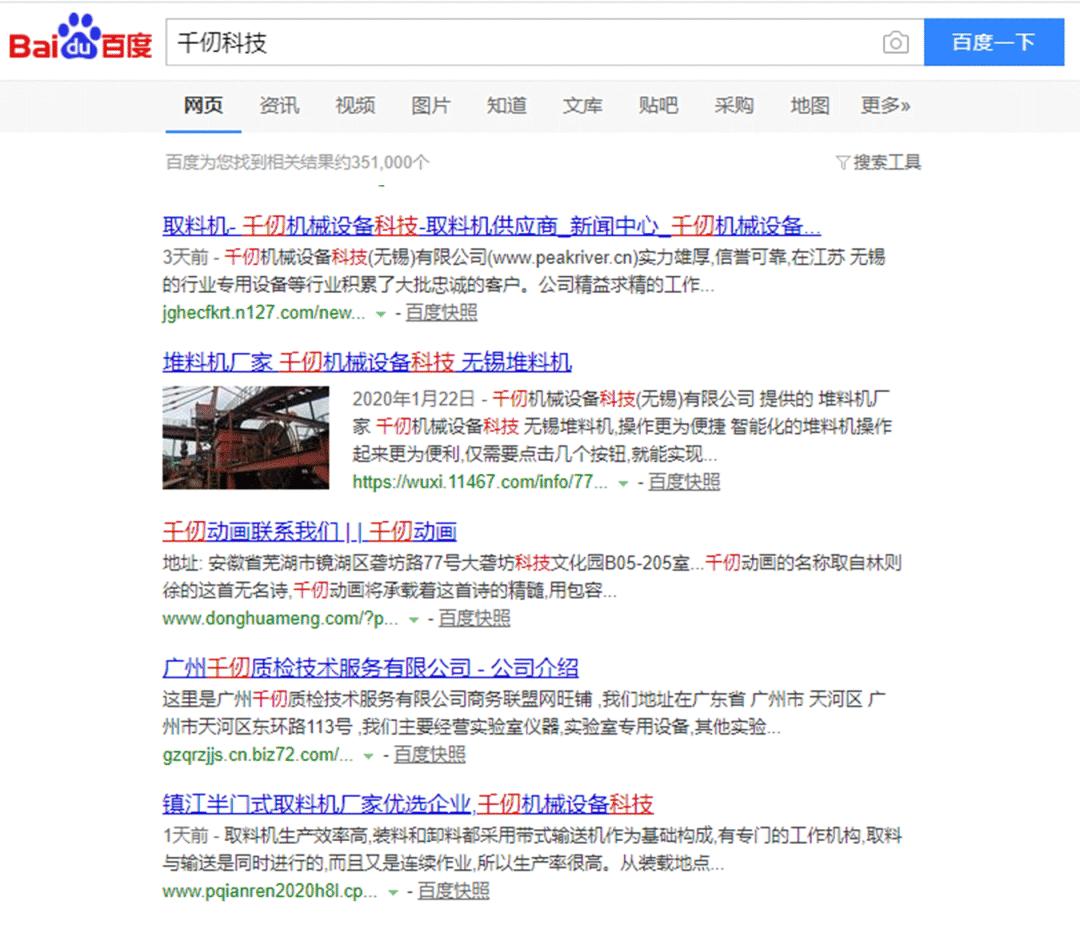Open 百度快照 for the first result
Viewport: 1080px width, 937px height.
(444, 313)
